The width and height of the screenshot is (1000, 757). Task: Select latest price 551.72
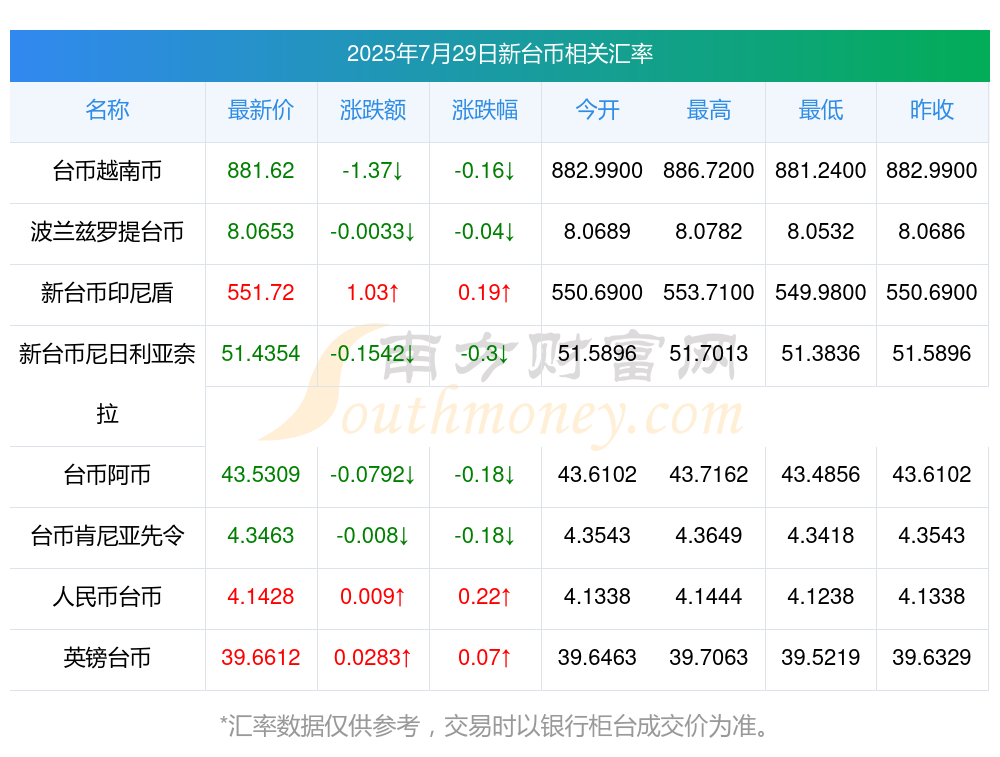(261, 293)
